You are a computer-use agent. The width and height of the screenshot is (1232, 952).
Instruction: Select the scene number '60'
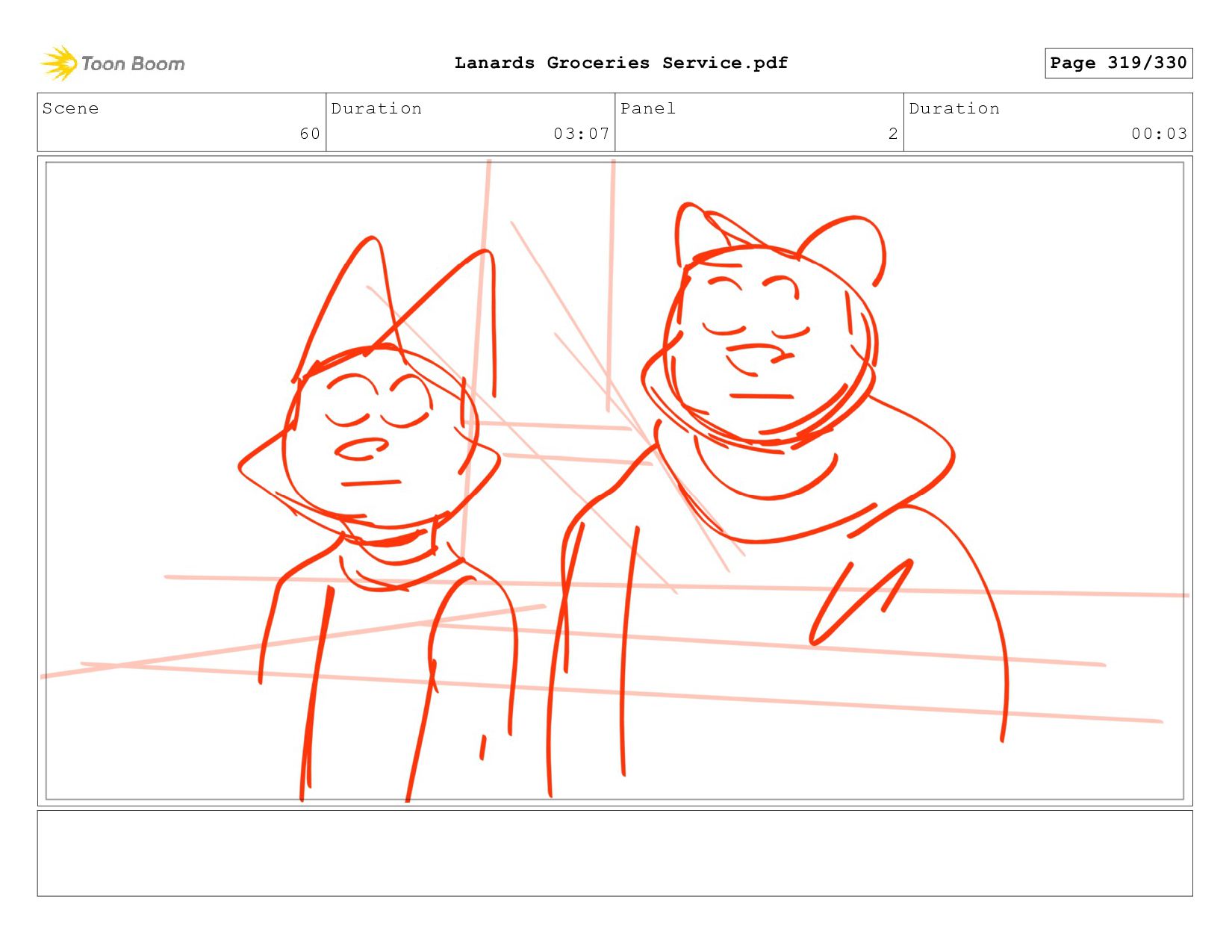[x=310, y=134]
